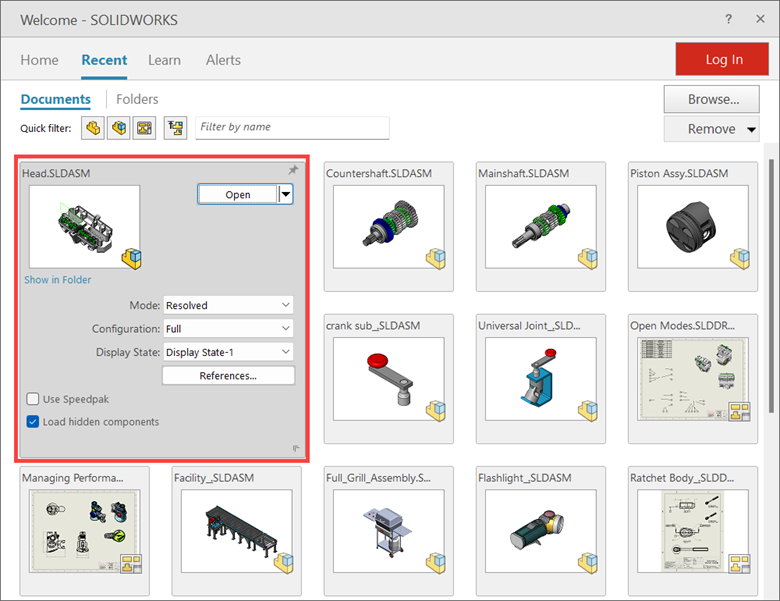Enable the Use Speedpak checkbox
This screenshot has height=601, width=780.
tap(33, 399)
